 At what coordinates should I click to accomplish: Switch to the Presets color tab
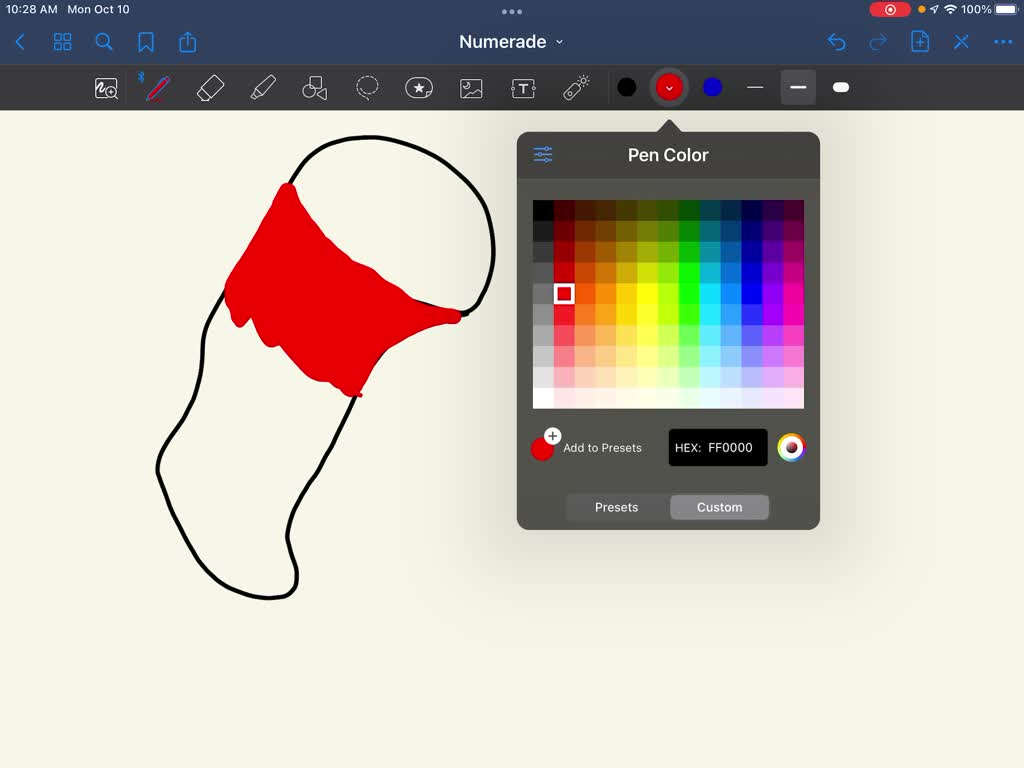pyautogui.click(x=616, y=507)
